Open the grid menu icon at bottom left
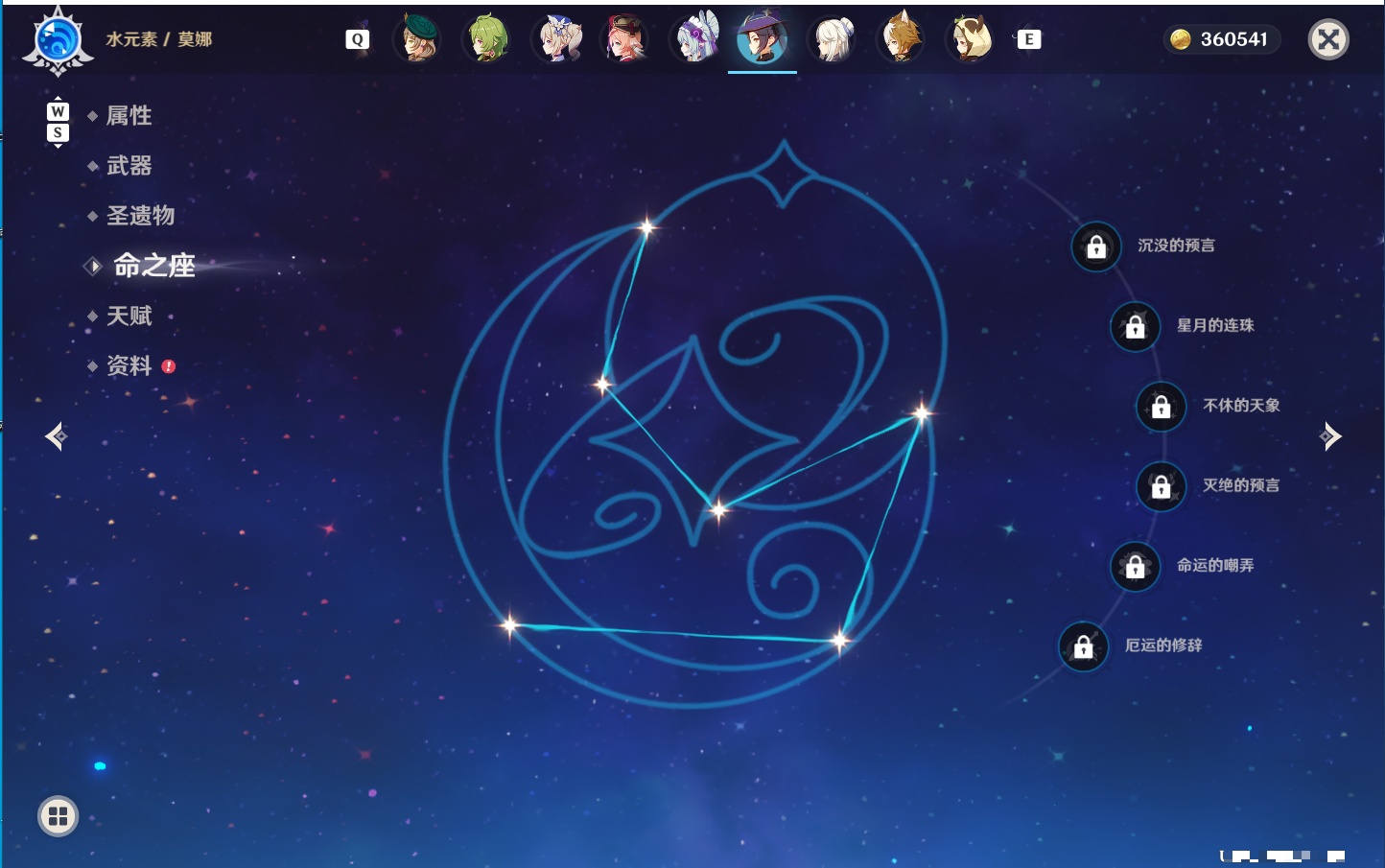Screen dimensions: 1385x868 [58, 816]
